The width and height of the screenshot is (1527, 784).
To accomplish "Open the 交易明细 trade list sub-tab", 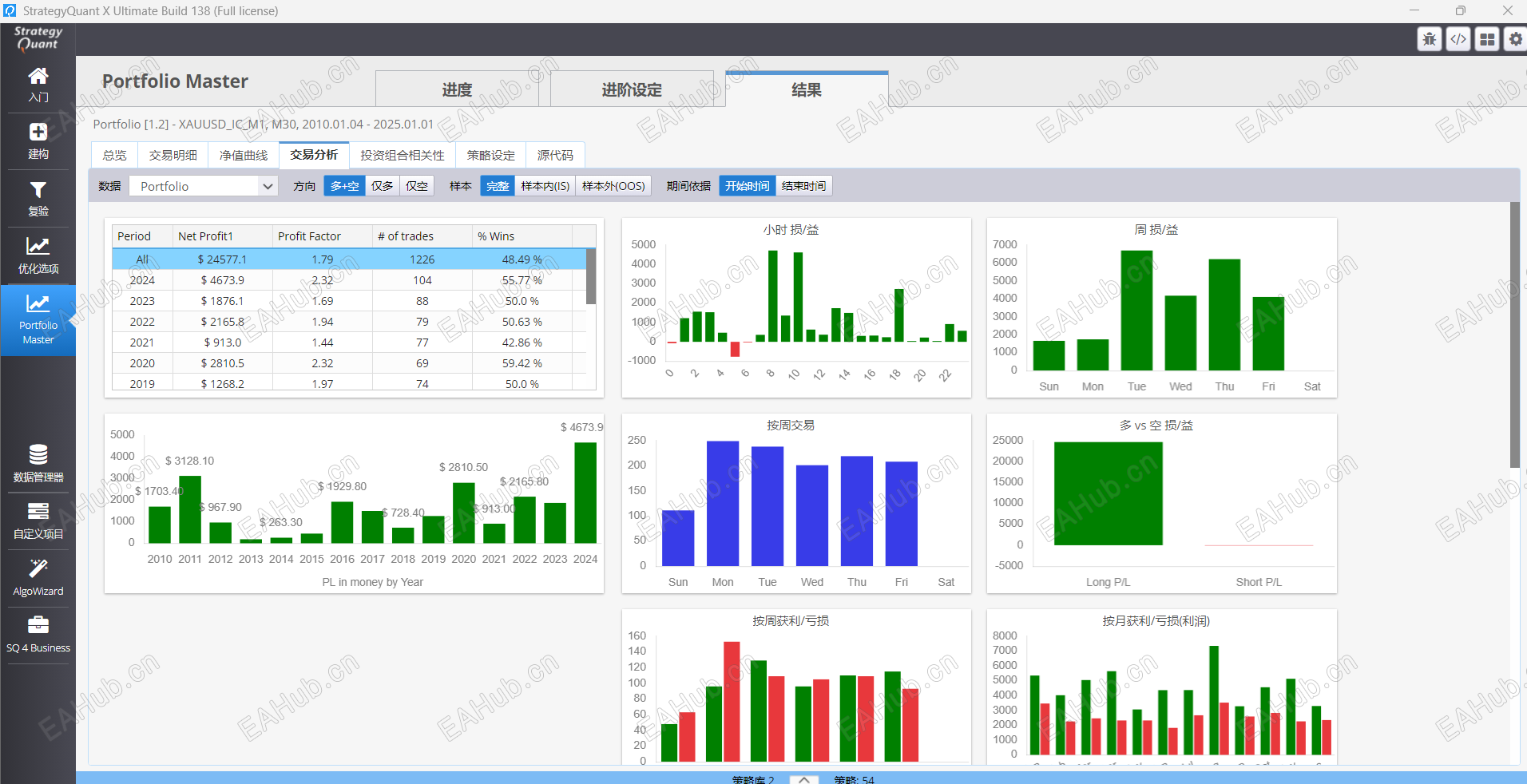I will pos(173,155).
